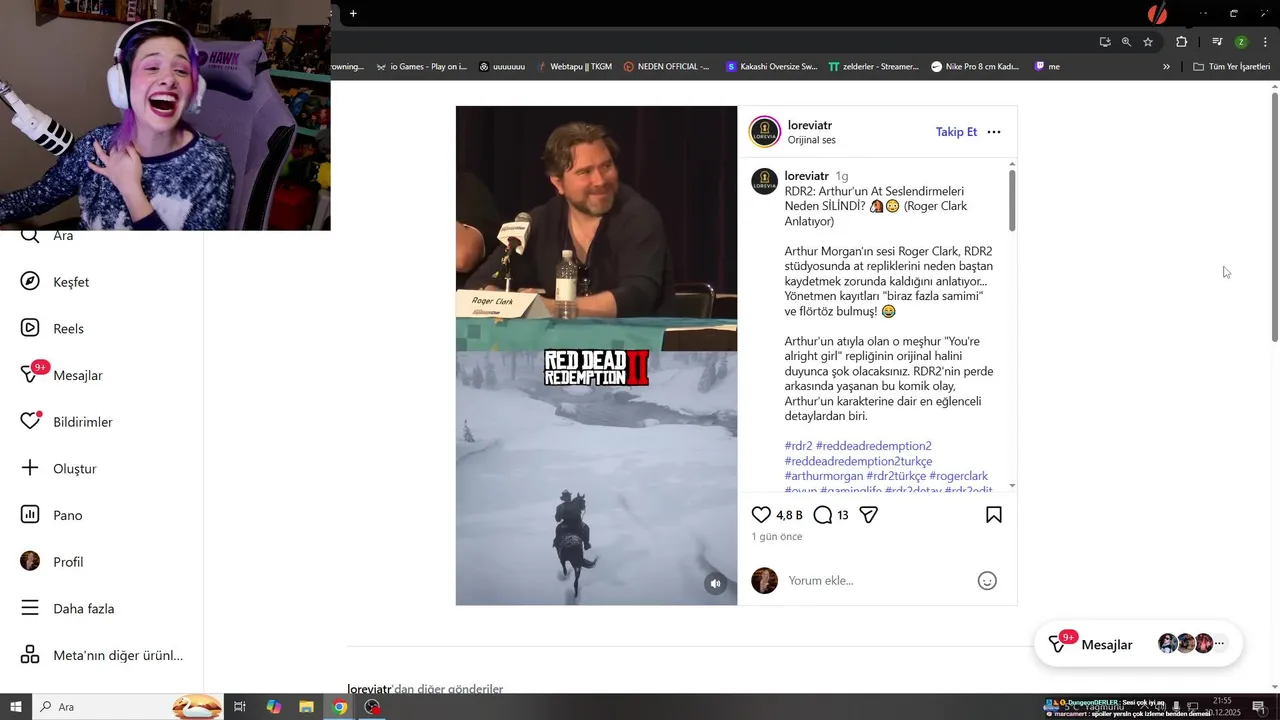Open Copilot icon on taskbar
This screenshot has width=1280, height=720.
[x=273, y=707]
